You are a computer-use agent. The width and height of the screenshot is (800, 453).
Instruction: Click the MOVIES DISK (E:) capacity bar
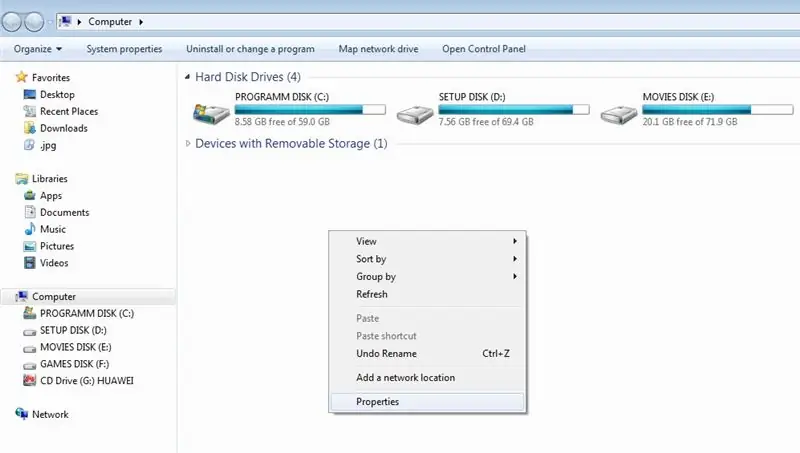(717, 109)
